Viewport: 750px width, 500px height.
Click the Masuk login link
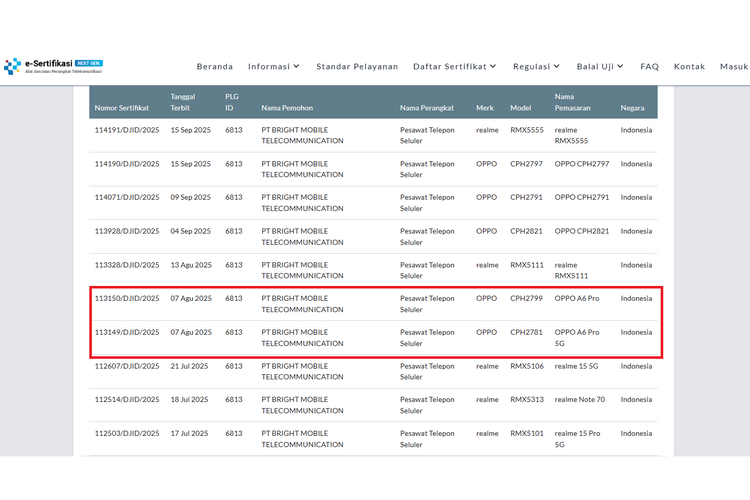click(734, 67)
